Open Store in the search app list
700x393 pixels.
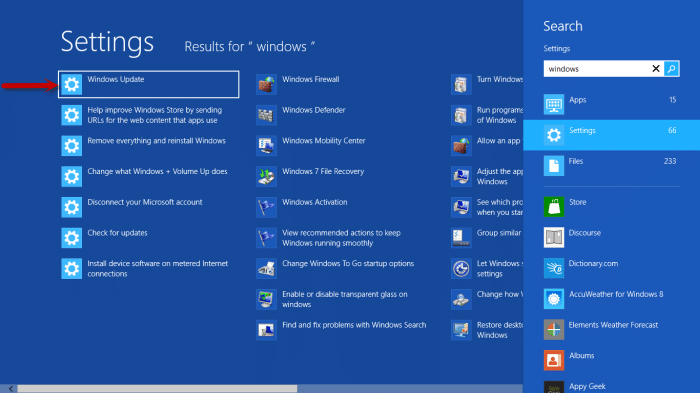[x=612, y=207]
